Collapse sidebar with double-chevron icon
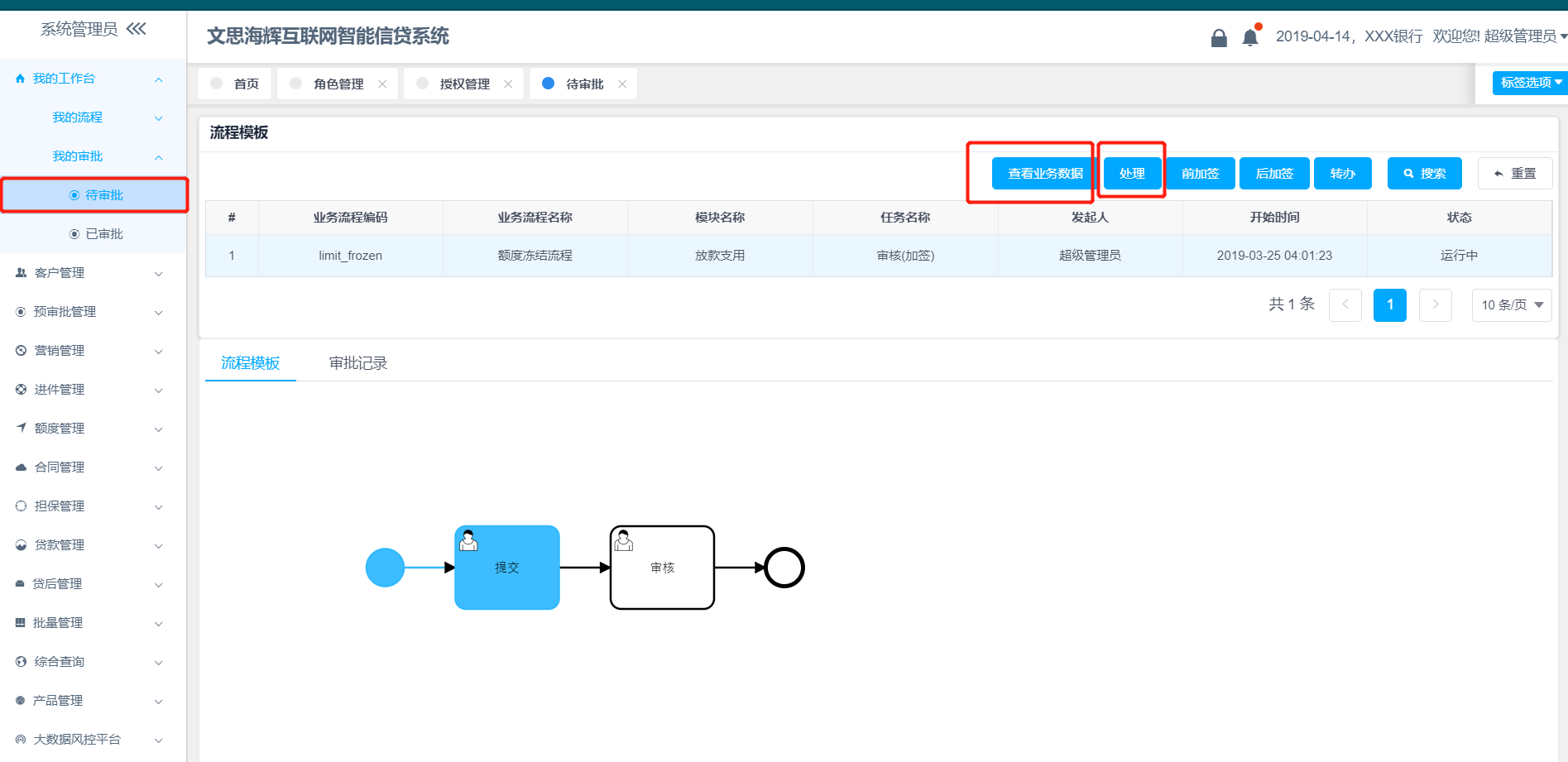Viewport: 1568px width, 762px height. 137,29
